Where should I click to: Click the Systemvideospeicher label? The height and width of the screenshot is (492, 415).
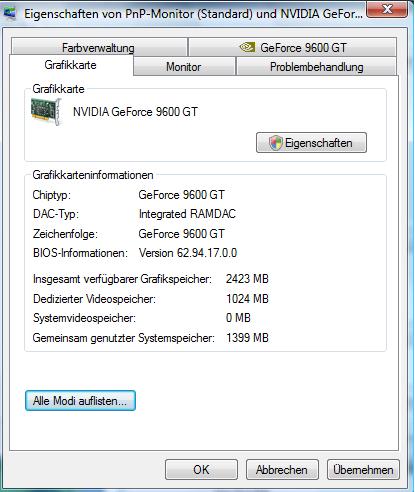[x=84, y=318]
